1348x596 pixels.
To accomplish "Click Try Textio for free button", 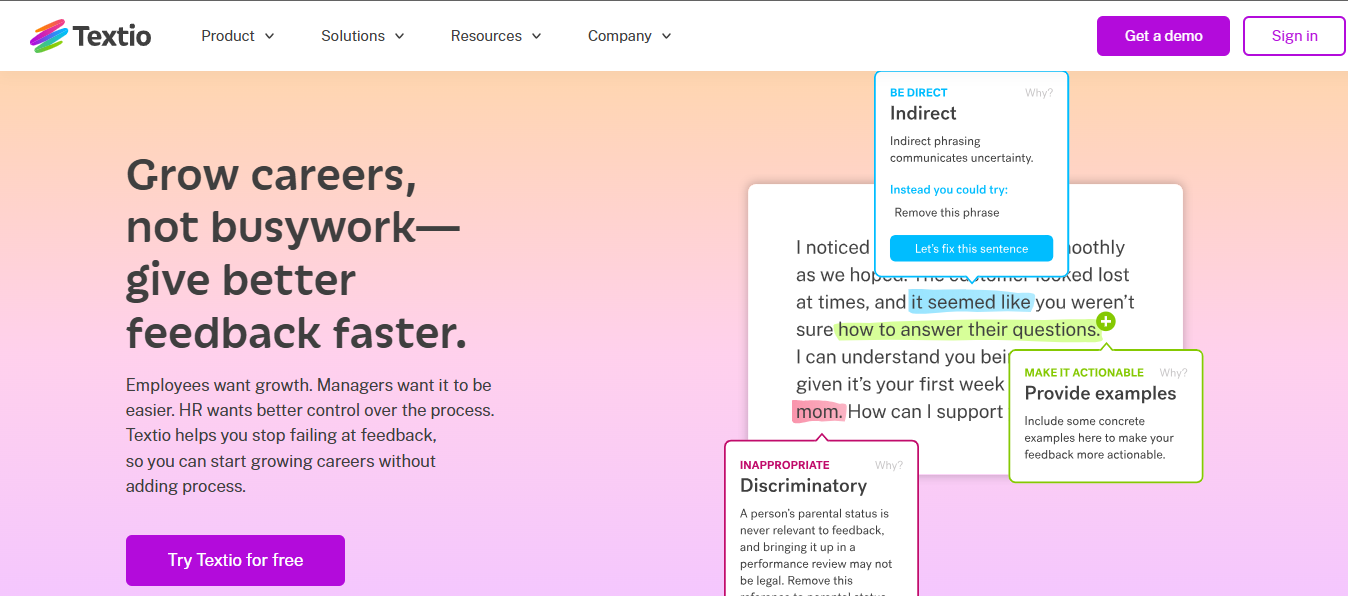I will coord(235,560).
